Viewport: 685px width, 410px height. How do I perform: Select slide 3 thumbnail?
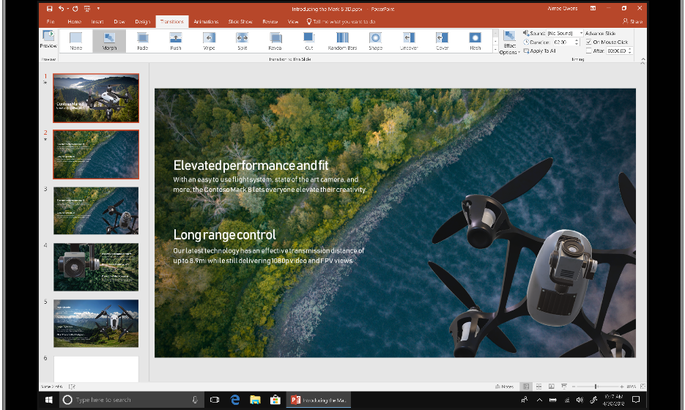click(x=96, y=210)
